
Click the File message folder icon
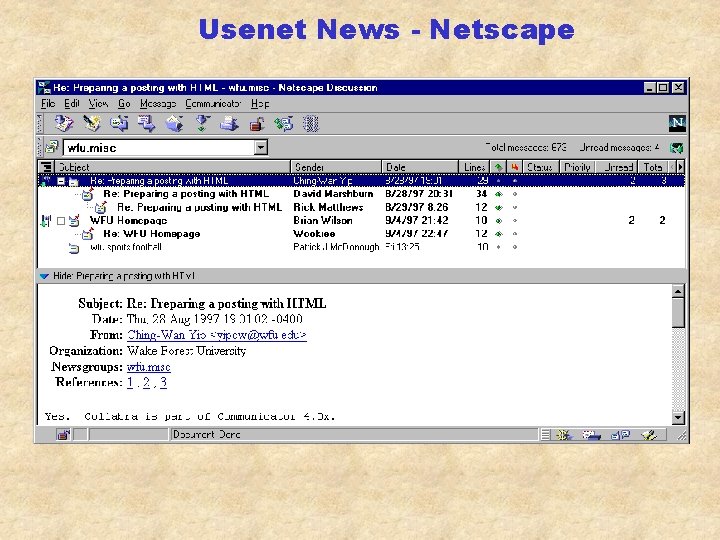tap(174, 124)
